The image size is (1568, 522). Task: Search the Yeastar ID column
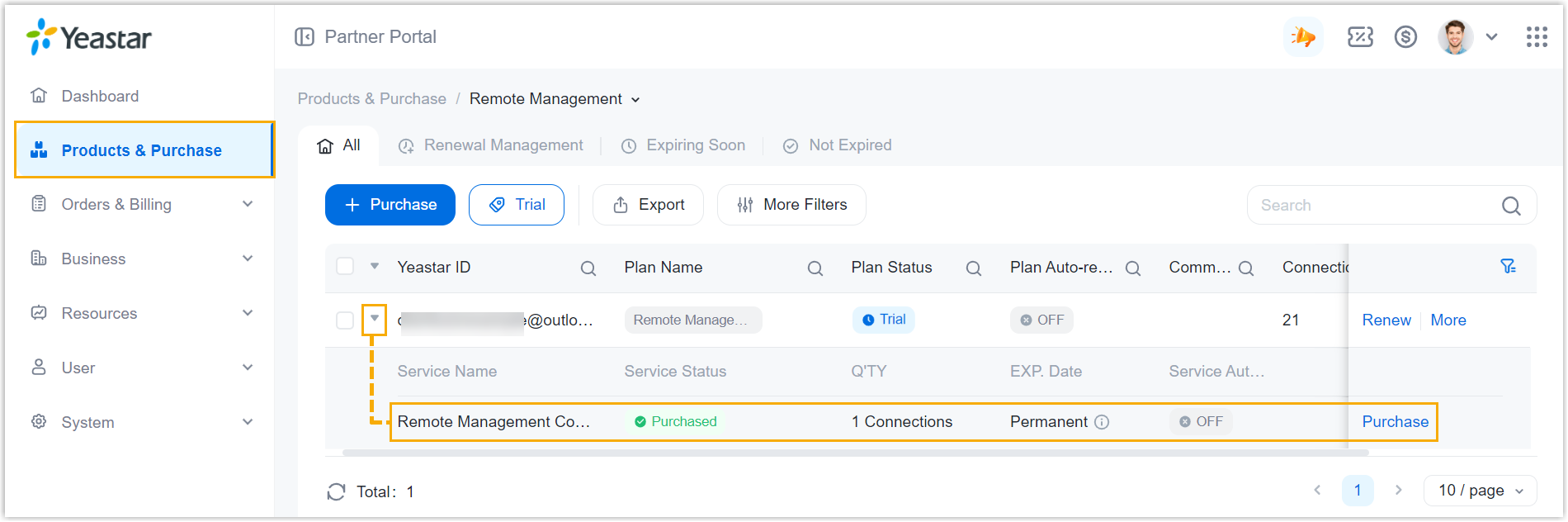point(588,268)
